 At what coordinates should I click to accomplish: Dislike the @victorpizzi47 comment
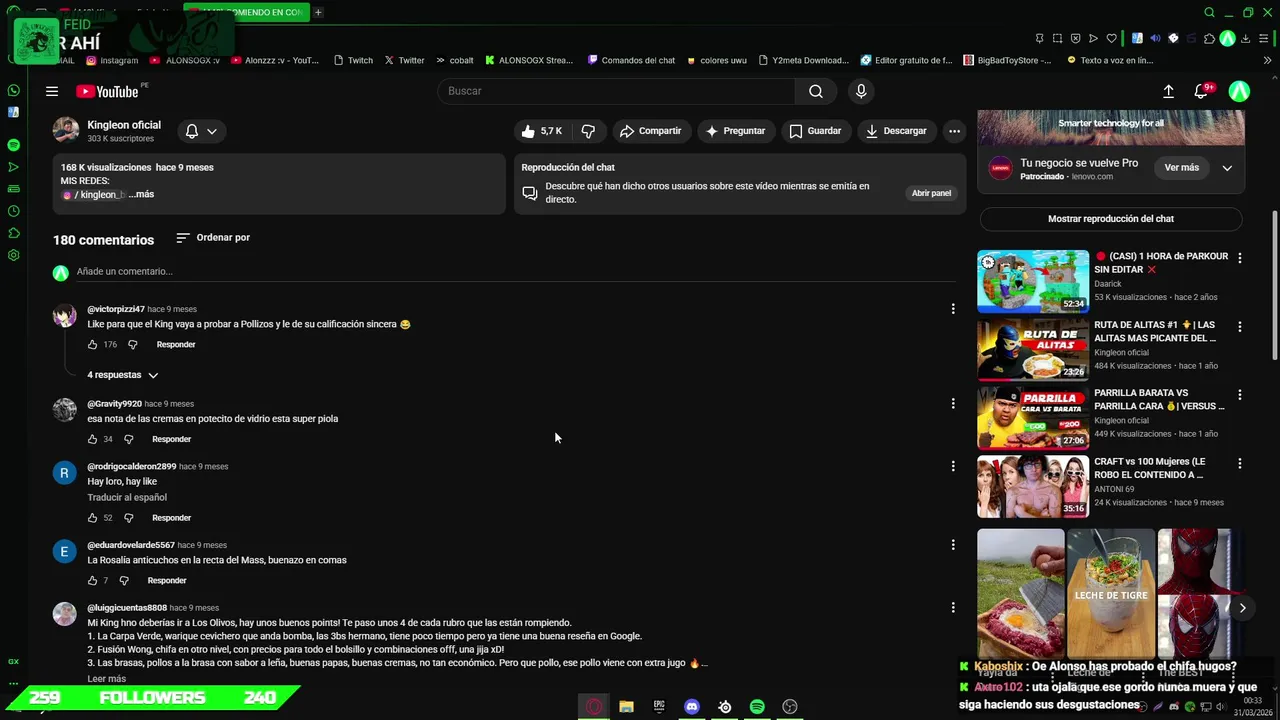tap(132, 345)
